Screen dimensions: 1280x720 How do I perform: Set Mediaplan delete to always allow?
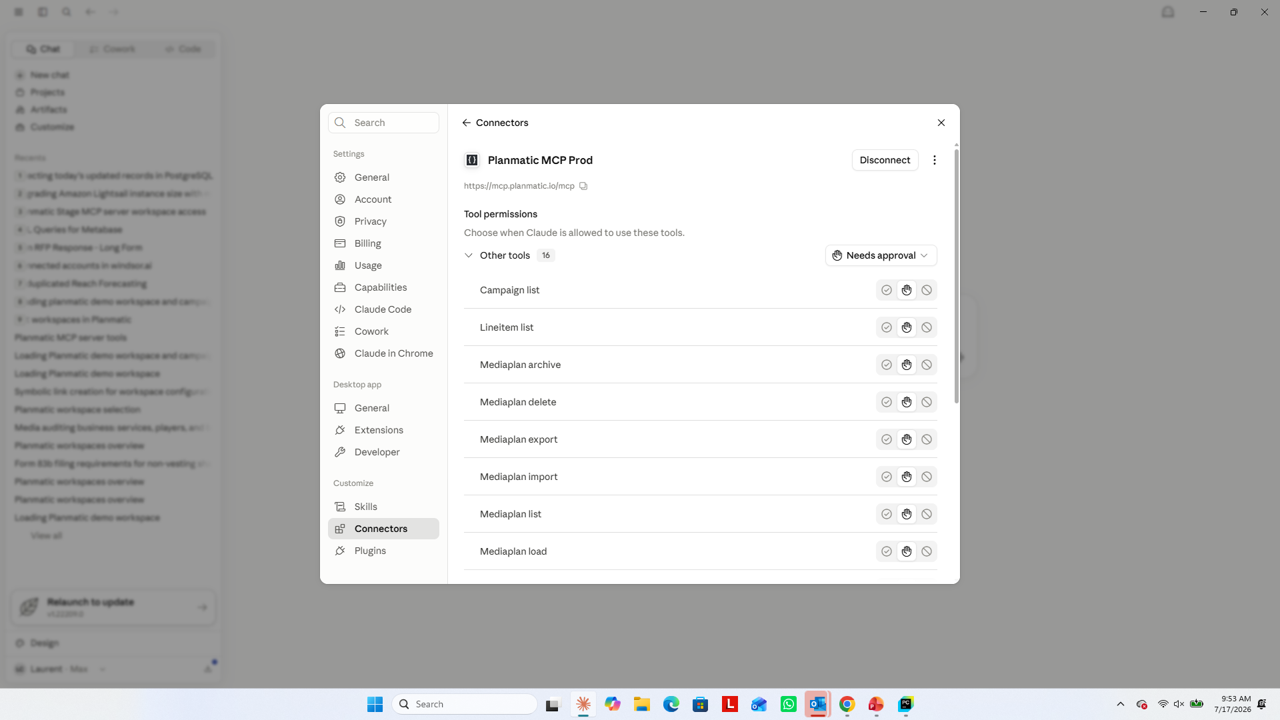tap(887, 402)
